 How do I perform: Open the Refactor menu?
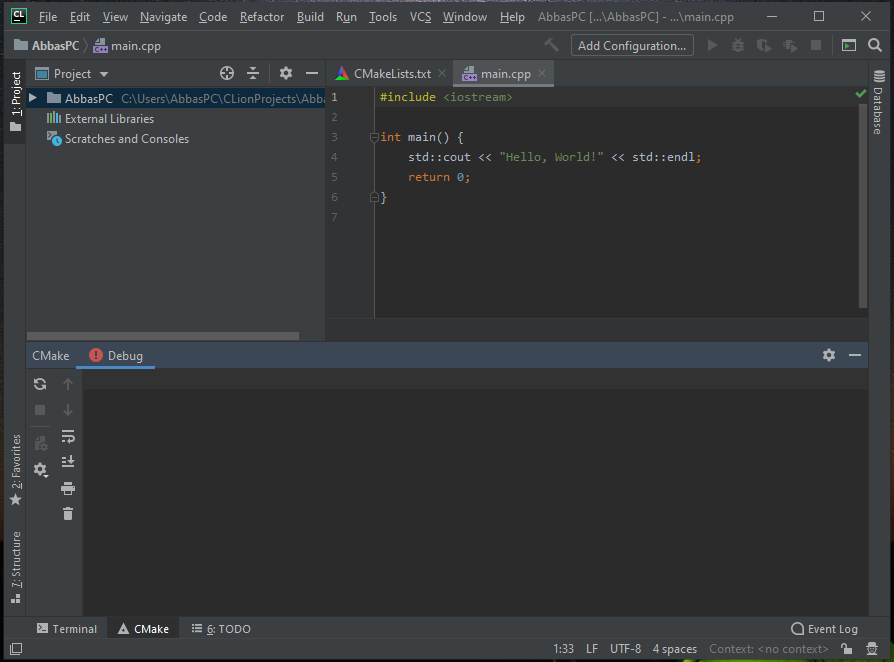pos(262,17)
